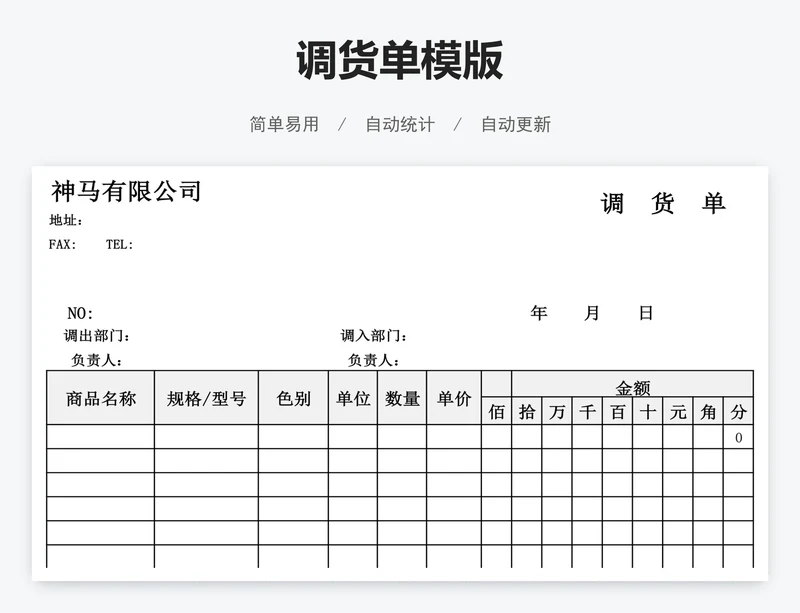Click the 自动更新 subtitle text
The image size is (800, 613).
pos(516,124)
